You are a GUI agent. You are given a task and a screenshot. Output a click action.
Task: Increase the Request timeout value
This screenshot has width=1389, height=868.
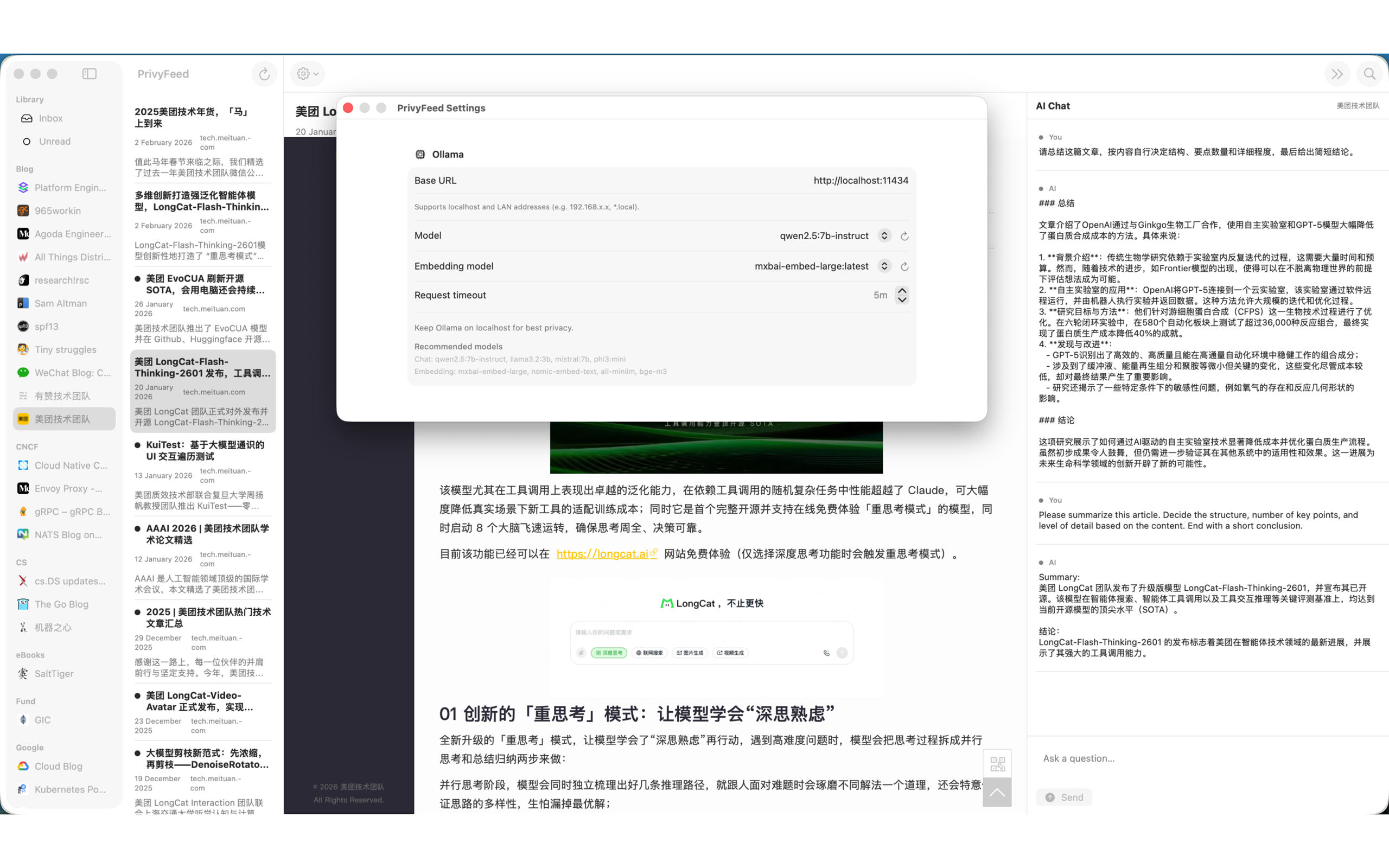(902, 291)
